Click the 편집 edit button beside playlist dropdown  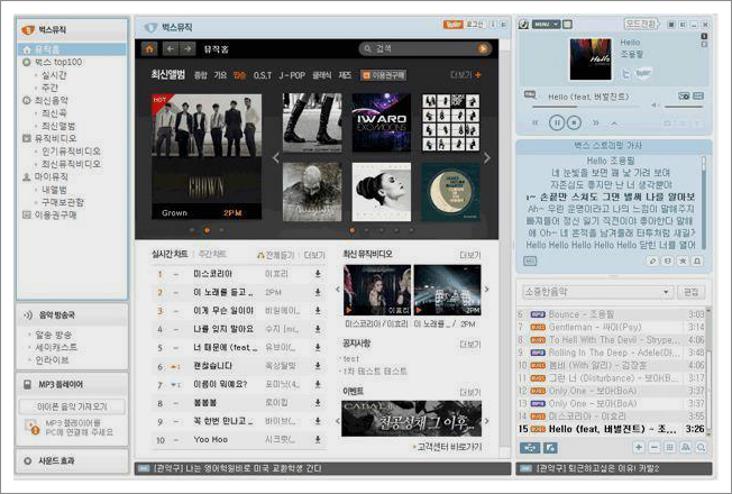click(x=691, y=292)
